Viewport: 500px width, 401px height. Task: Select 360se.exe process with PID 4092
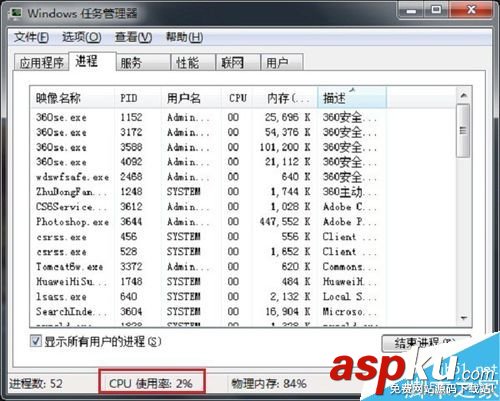[207, 162]
